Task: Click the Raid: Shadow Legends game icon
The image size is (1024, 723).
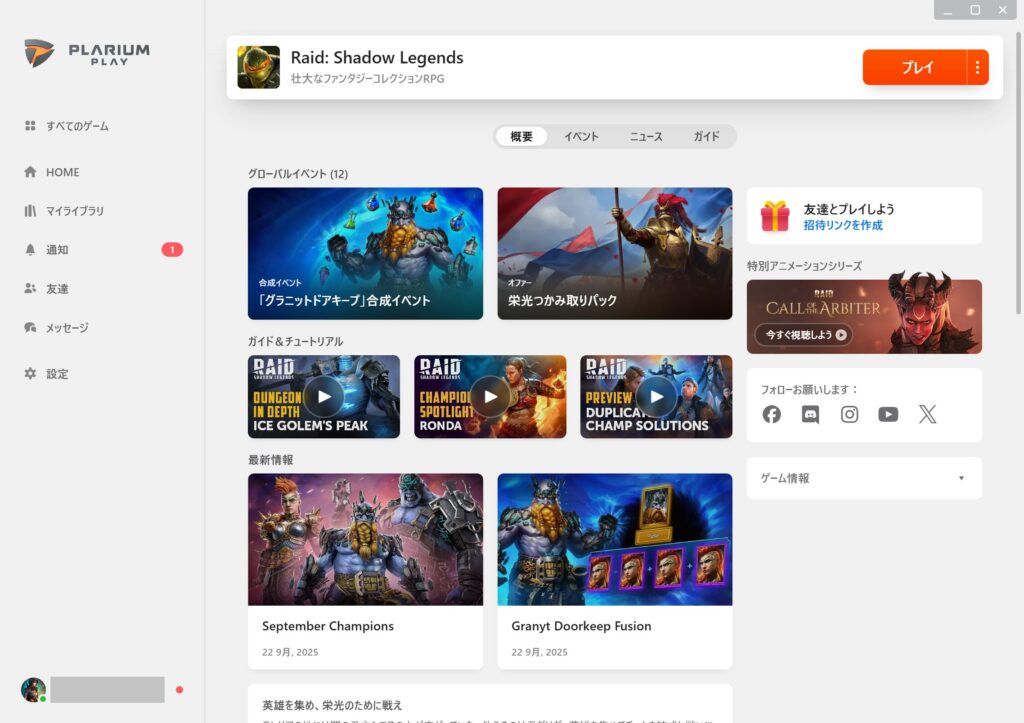Action: point(258,67)
